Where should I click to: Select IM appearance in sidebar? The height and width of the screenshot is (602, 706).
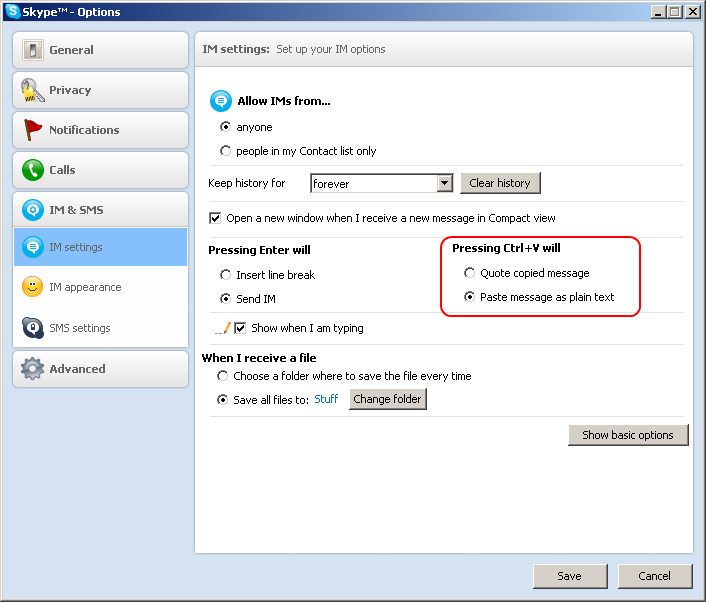pos(100,287)
